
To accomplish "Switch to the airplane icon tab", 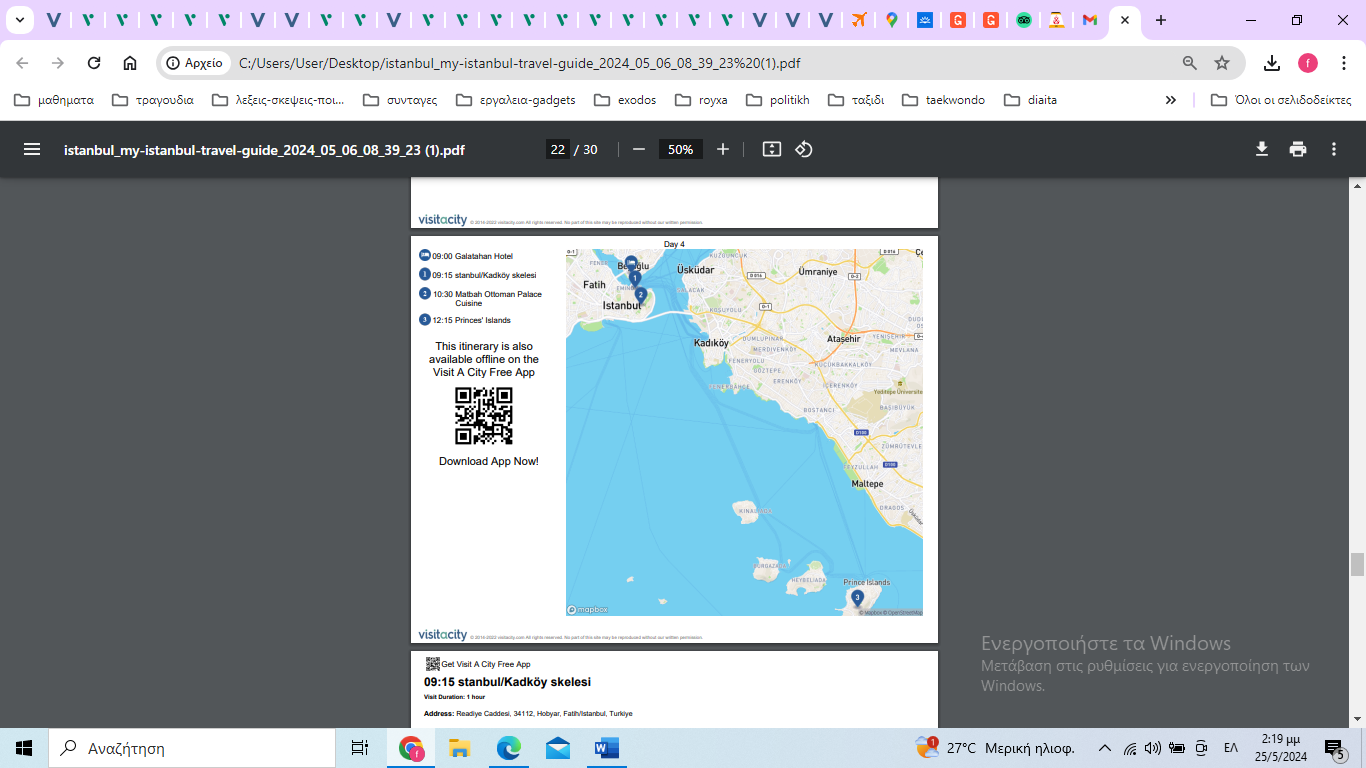I will click(x=858, y=20).
